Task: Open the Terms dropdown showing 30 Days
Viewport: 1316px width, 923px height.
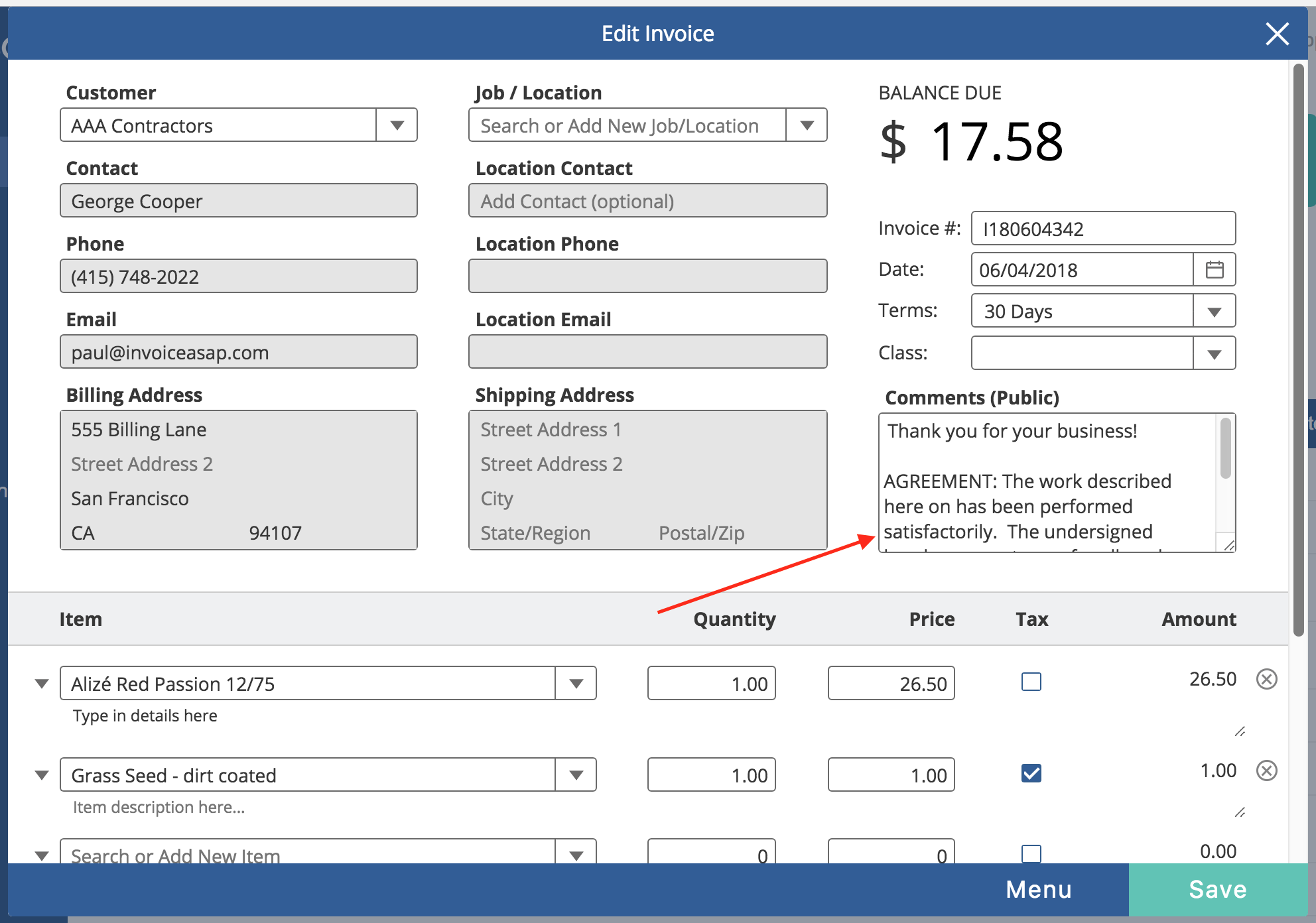Action: (1215, 310)
